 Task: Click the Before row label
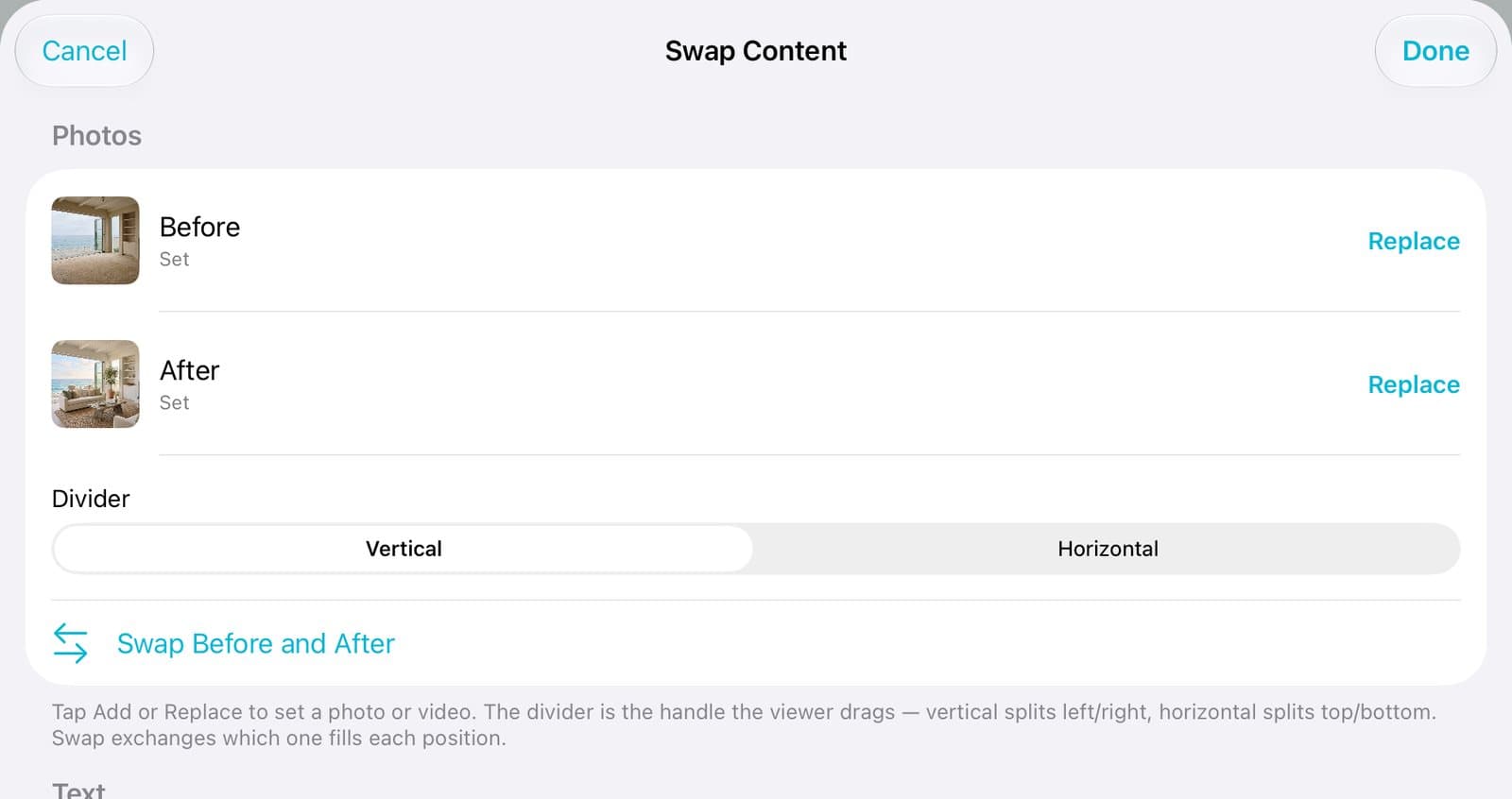pos(199,227)
